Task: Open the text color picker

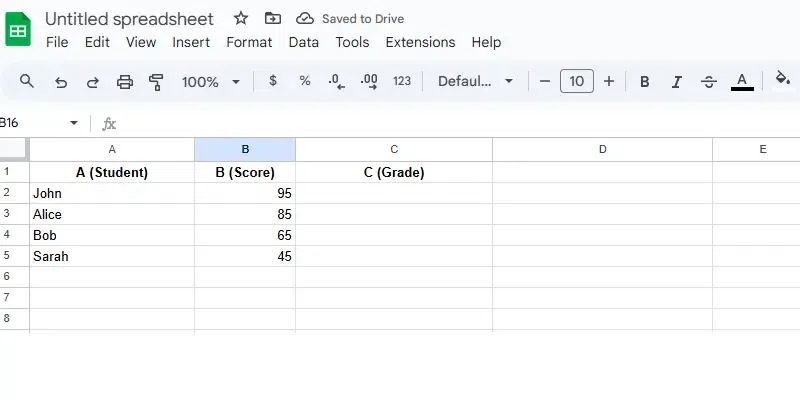Action: coord(742,82)
